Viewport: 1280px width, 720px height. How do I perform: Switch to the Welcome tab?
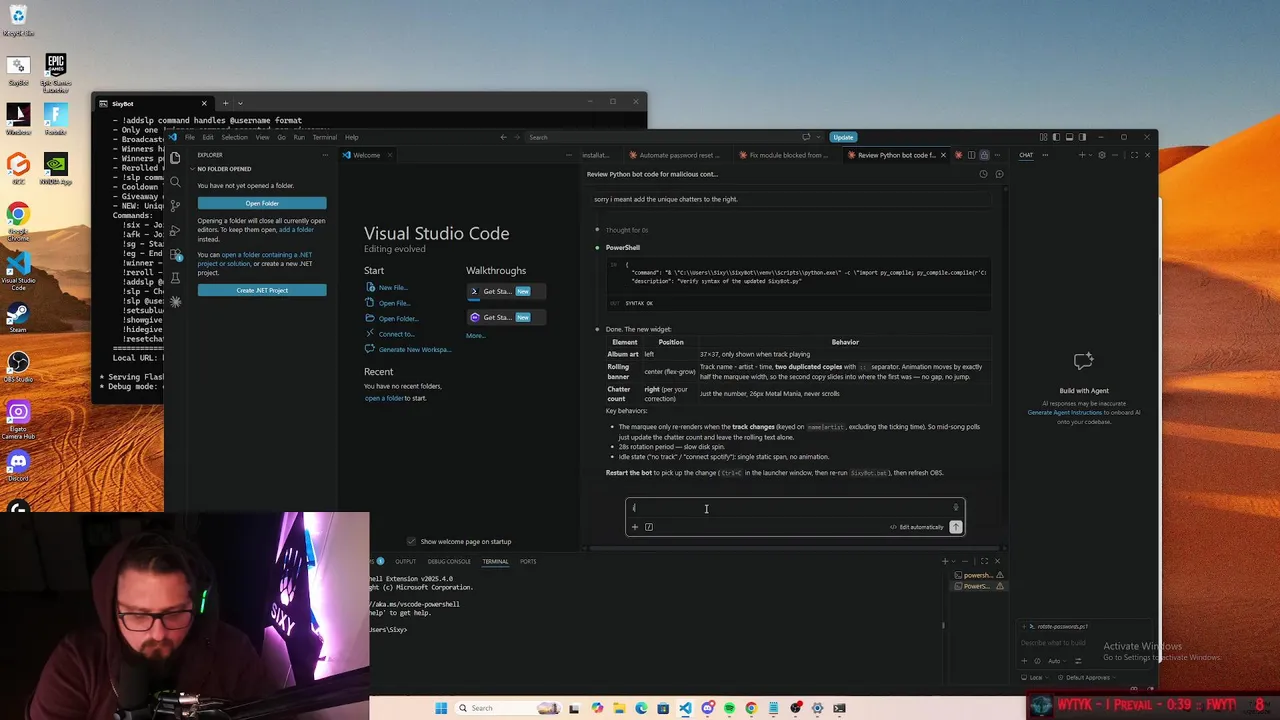point(366,155)
